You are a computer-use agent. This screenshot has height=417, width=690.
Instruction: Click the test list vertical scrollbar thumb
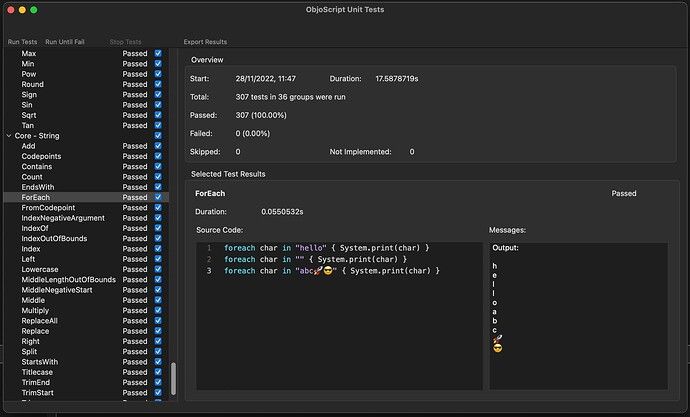pyautogui.click(x=173, y=378)
